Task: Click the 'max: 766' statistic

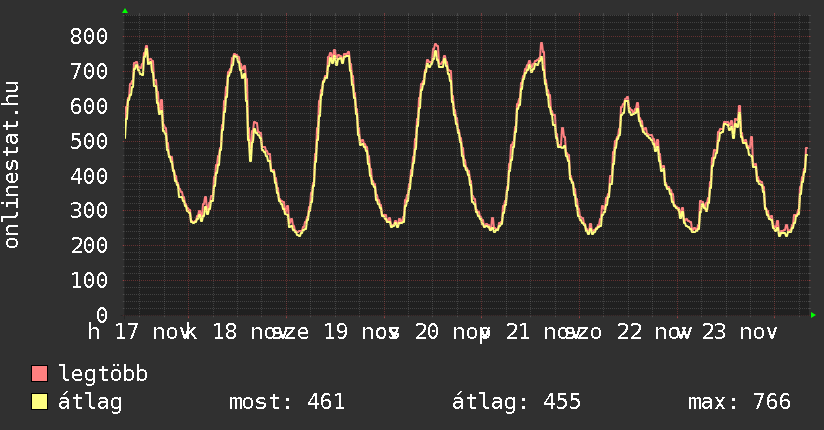Action: 739,402
